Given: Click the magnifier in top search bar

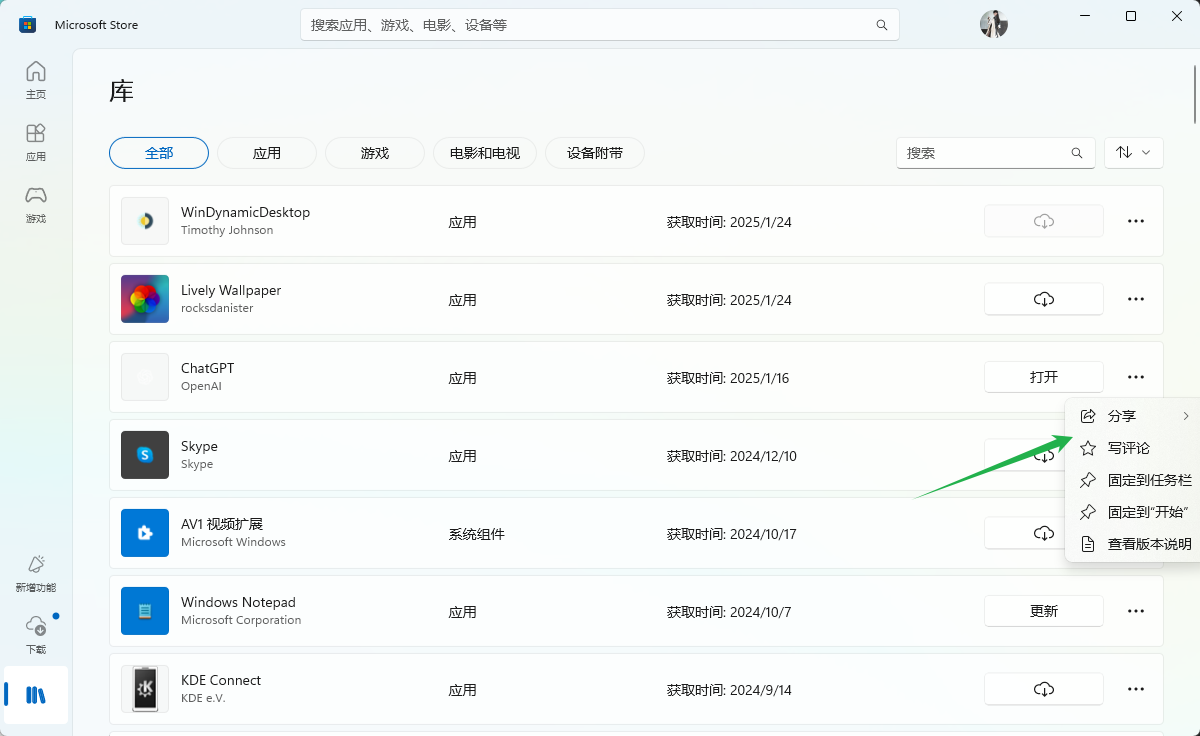Looking at the screenshot, I should tap(881, 25).
